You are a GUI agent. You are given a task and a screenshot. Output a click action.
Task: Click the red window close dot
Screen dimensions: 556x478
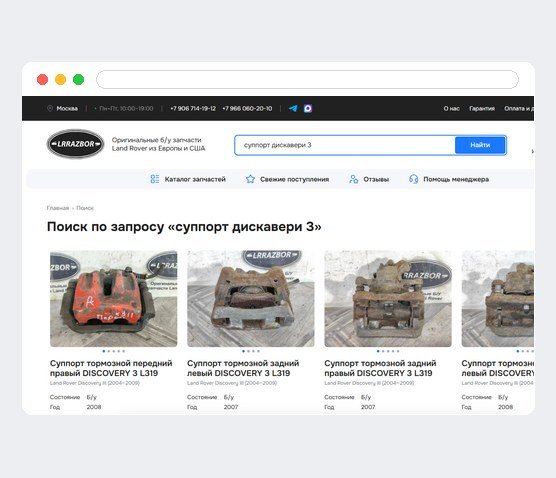tap(43, 79)
